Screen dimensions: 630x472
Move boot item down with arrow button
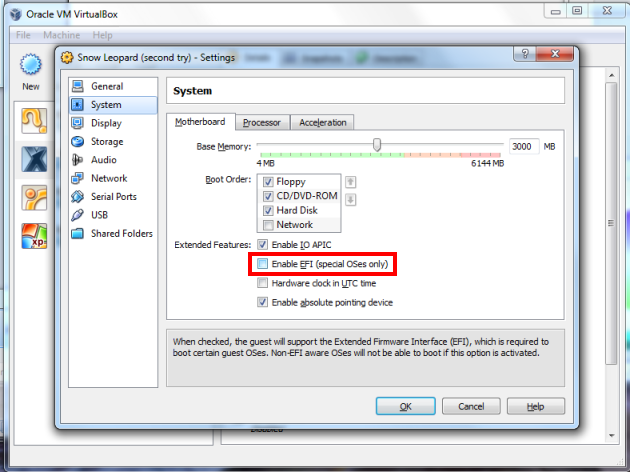click(350, 199)
